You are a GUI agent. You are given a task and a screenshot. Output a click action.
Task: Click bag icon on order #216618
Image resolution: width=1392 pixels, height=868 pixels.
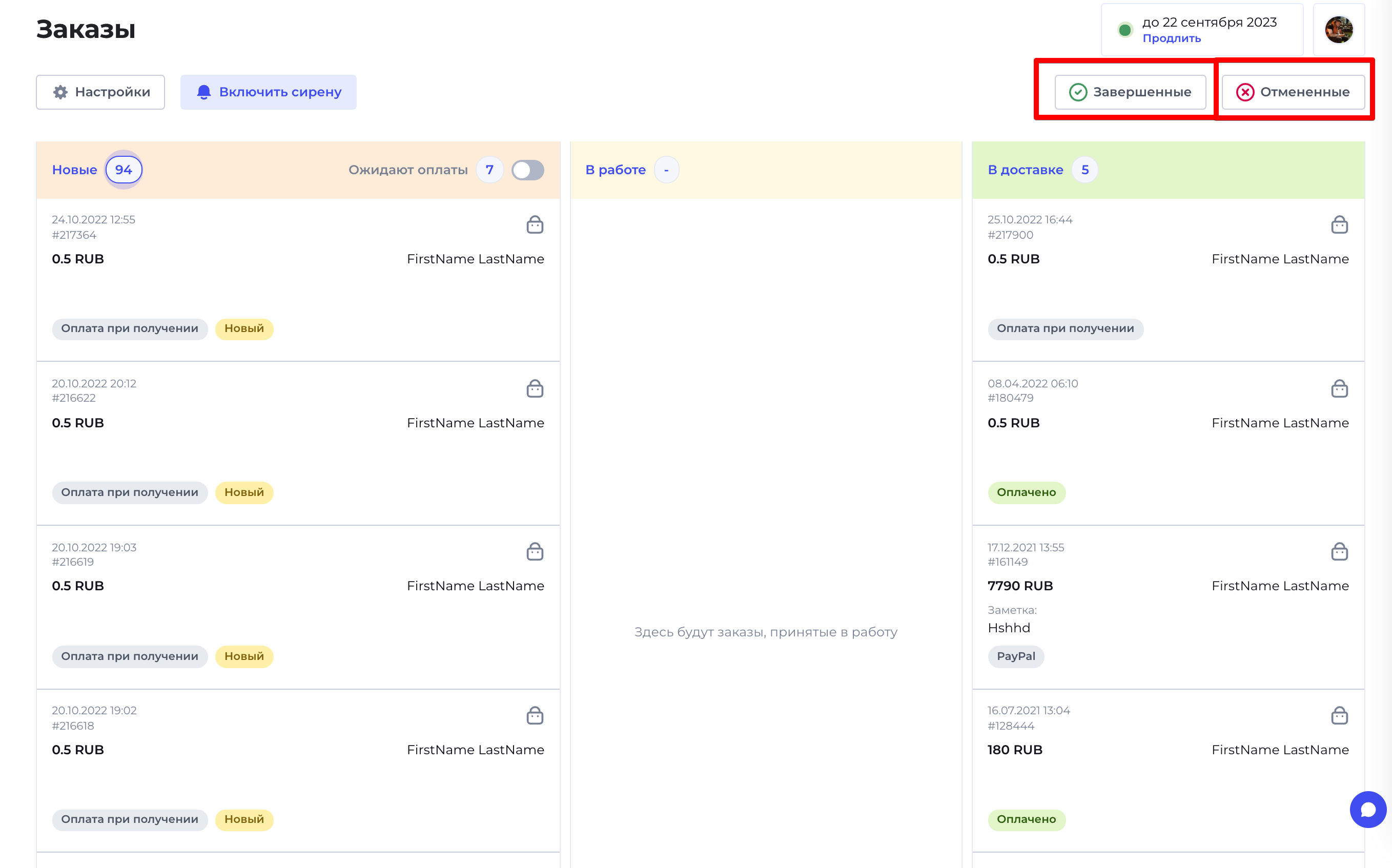(x=535, y=715)
